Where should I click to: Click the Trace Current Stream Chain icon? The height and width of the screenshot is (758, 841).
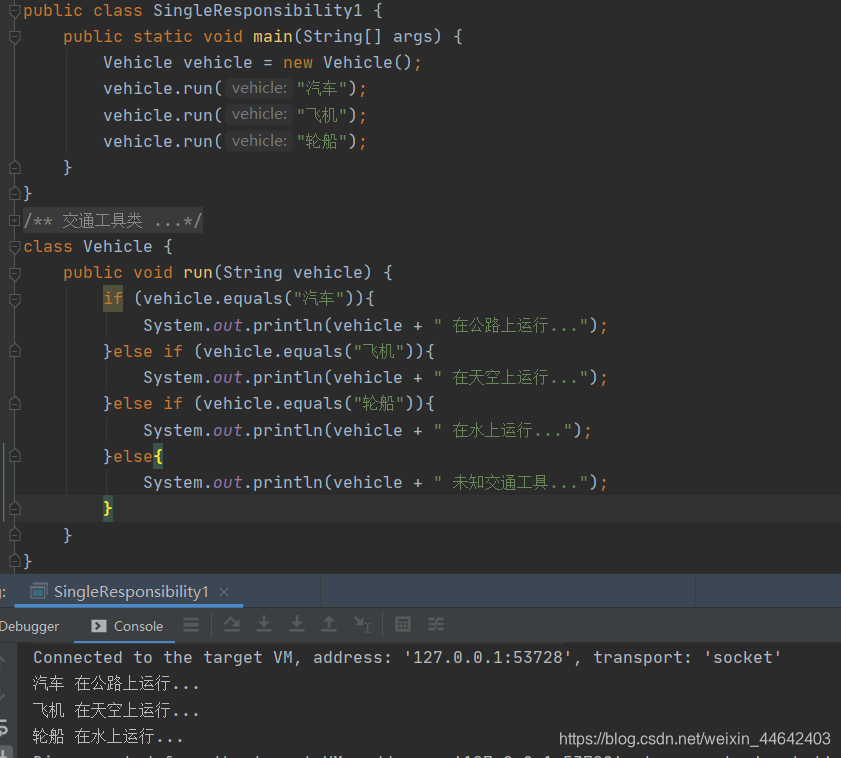pos(436,624)
